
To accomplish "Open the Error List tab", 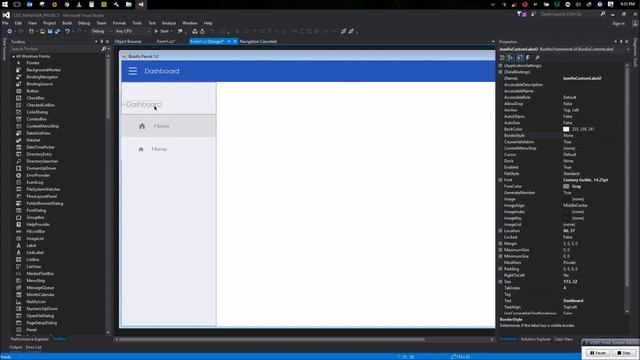I will coord(33,347).
